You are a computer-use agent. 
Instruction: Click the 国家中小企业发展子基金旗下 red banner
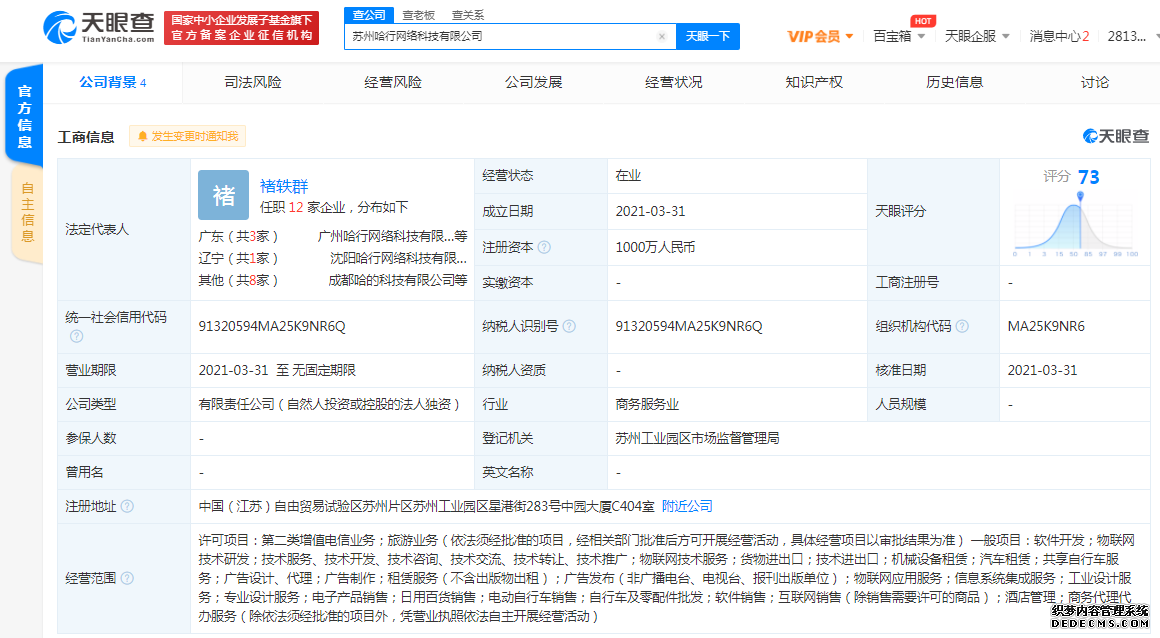(241, 28)
